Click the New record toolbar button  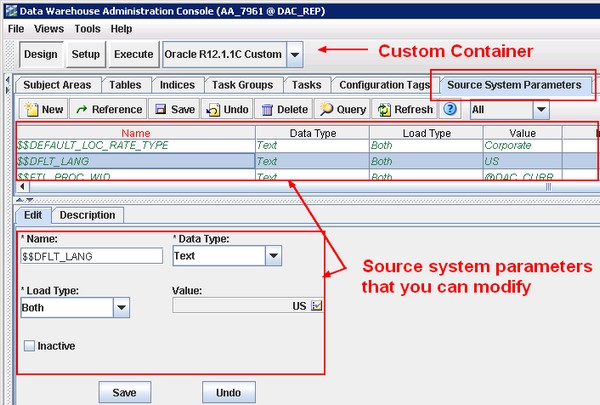(x=43, y=109)
